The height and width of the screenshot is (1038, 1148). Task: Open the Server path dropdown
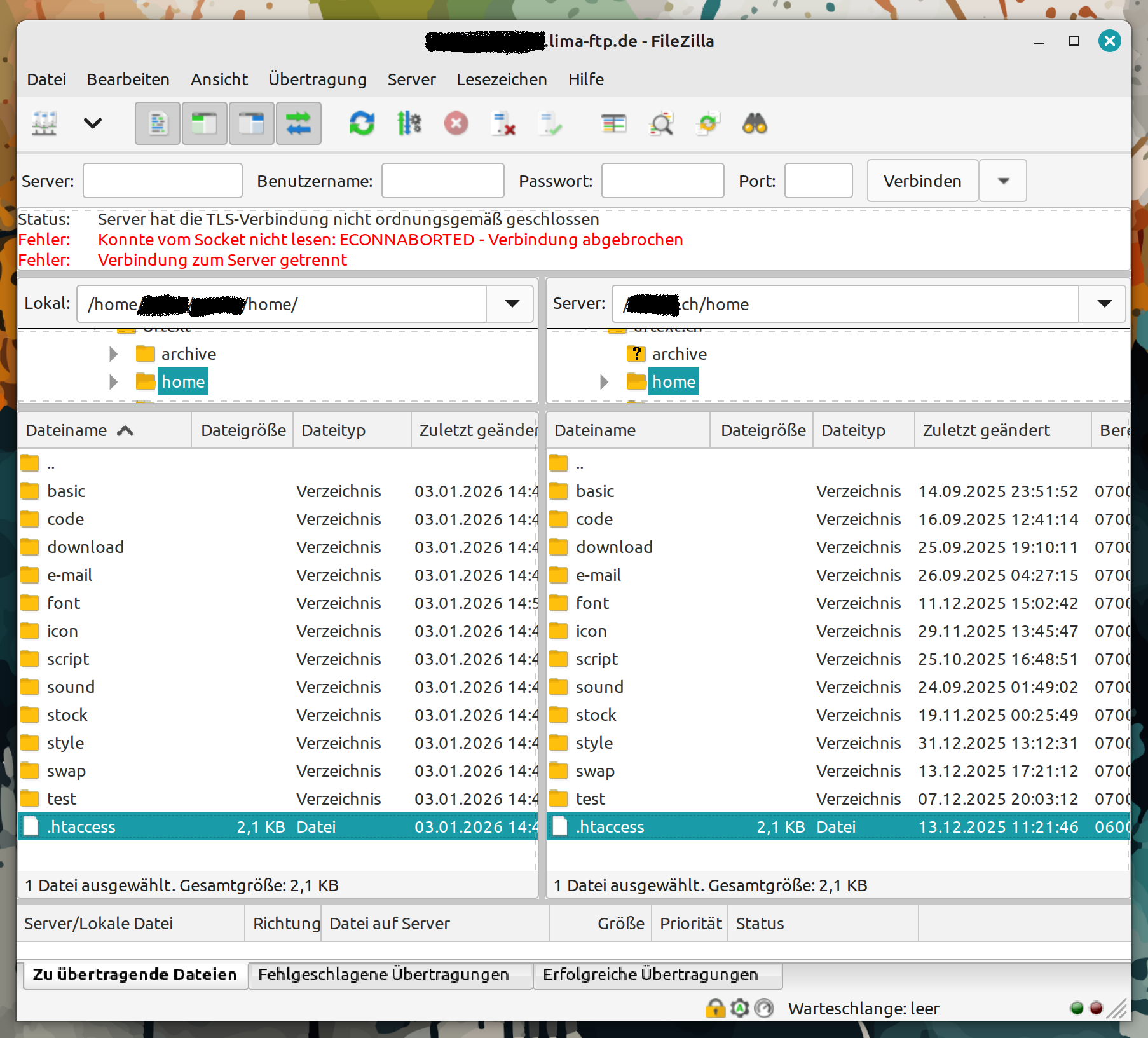(x=1104, y=304)
